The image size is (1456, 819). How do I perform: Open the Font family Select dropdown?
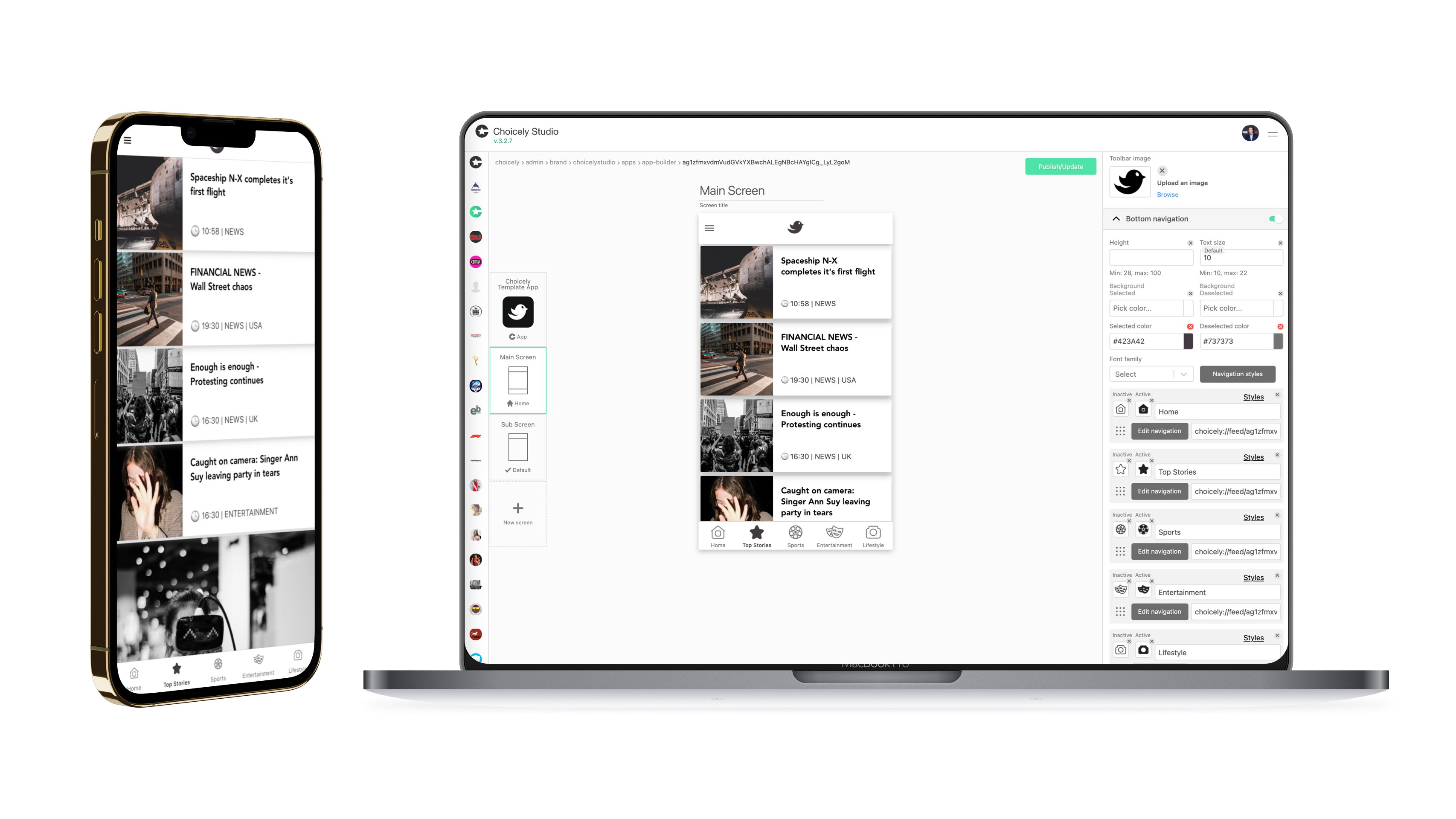coord(1148,374)
